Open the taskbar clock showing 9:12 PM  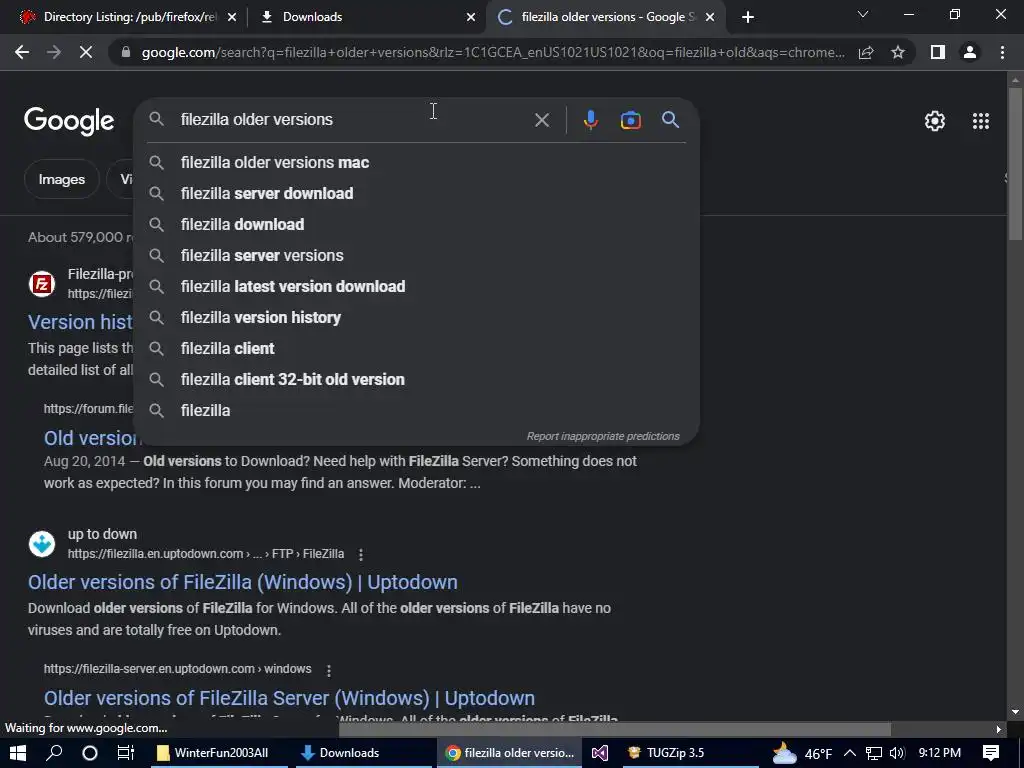tap(939, 753)
